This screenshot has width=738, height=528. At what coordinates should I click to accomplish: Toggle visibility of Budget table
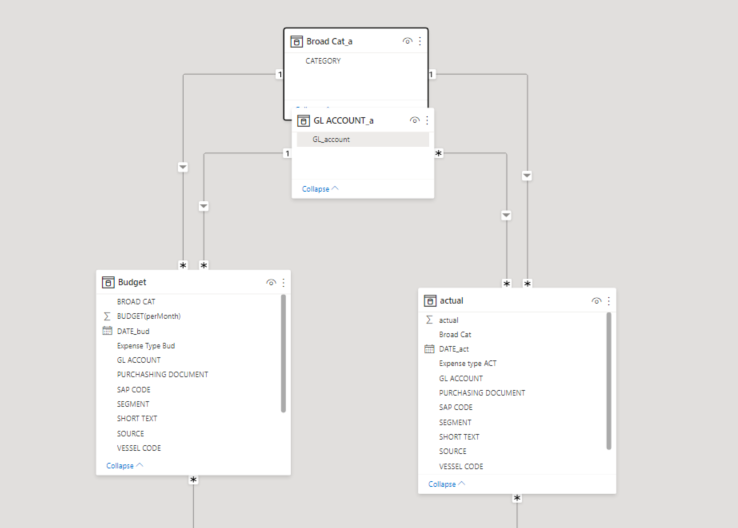point(271,282)
